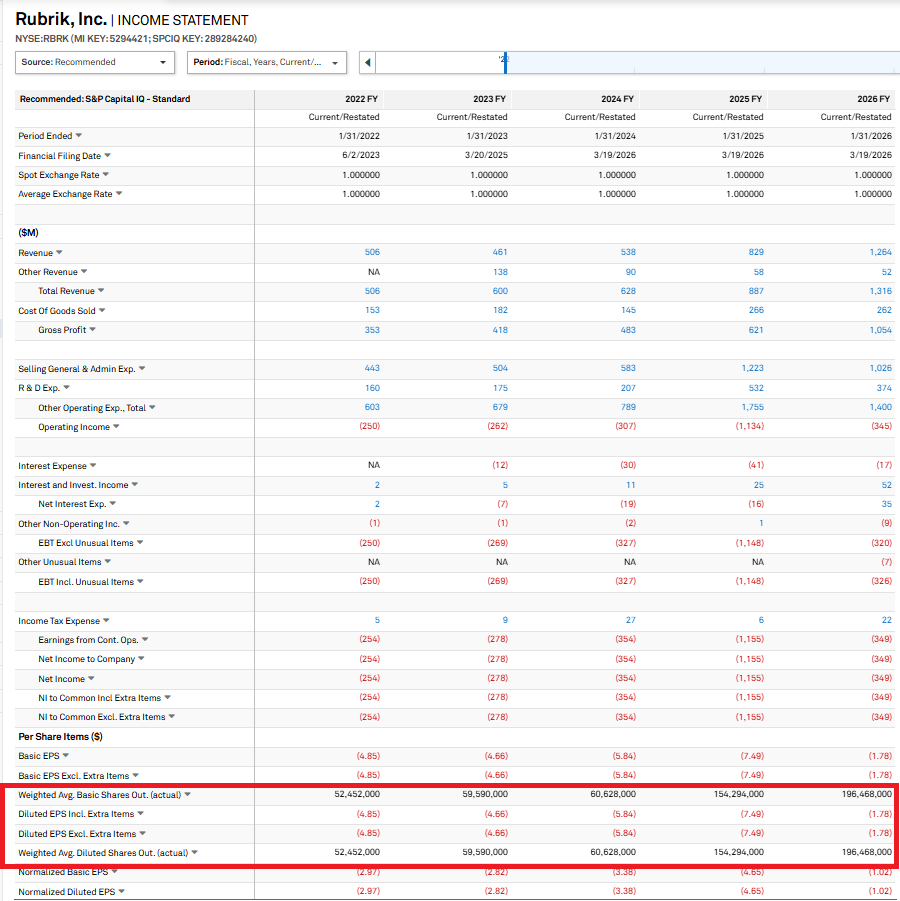Click 2024 FY Interest Expense value (30)
Image resolution: width=900 pixels, height=901 pixels.
click(628, 465)
